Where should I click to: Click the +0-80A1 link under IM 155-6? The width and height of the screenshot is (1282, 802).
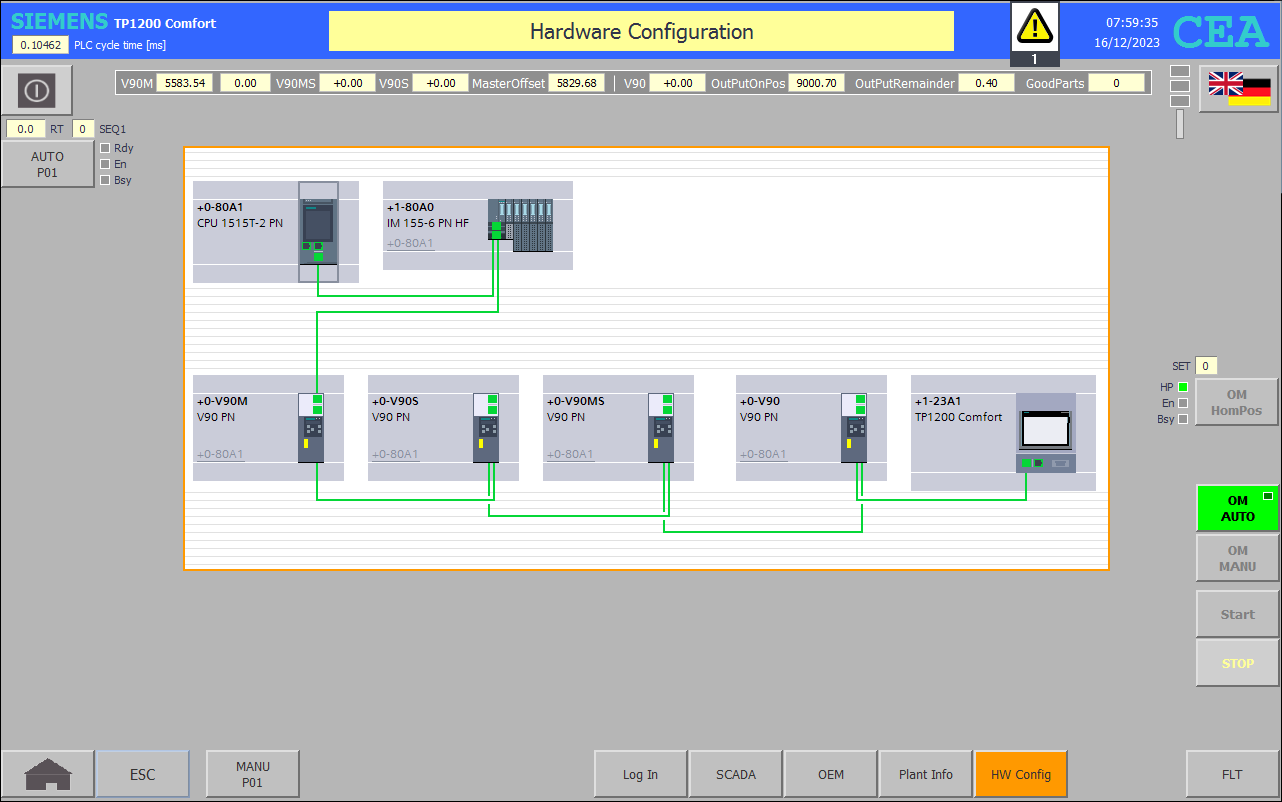[410, 243]
